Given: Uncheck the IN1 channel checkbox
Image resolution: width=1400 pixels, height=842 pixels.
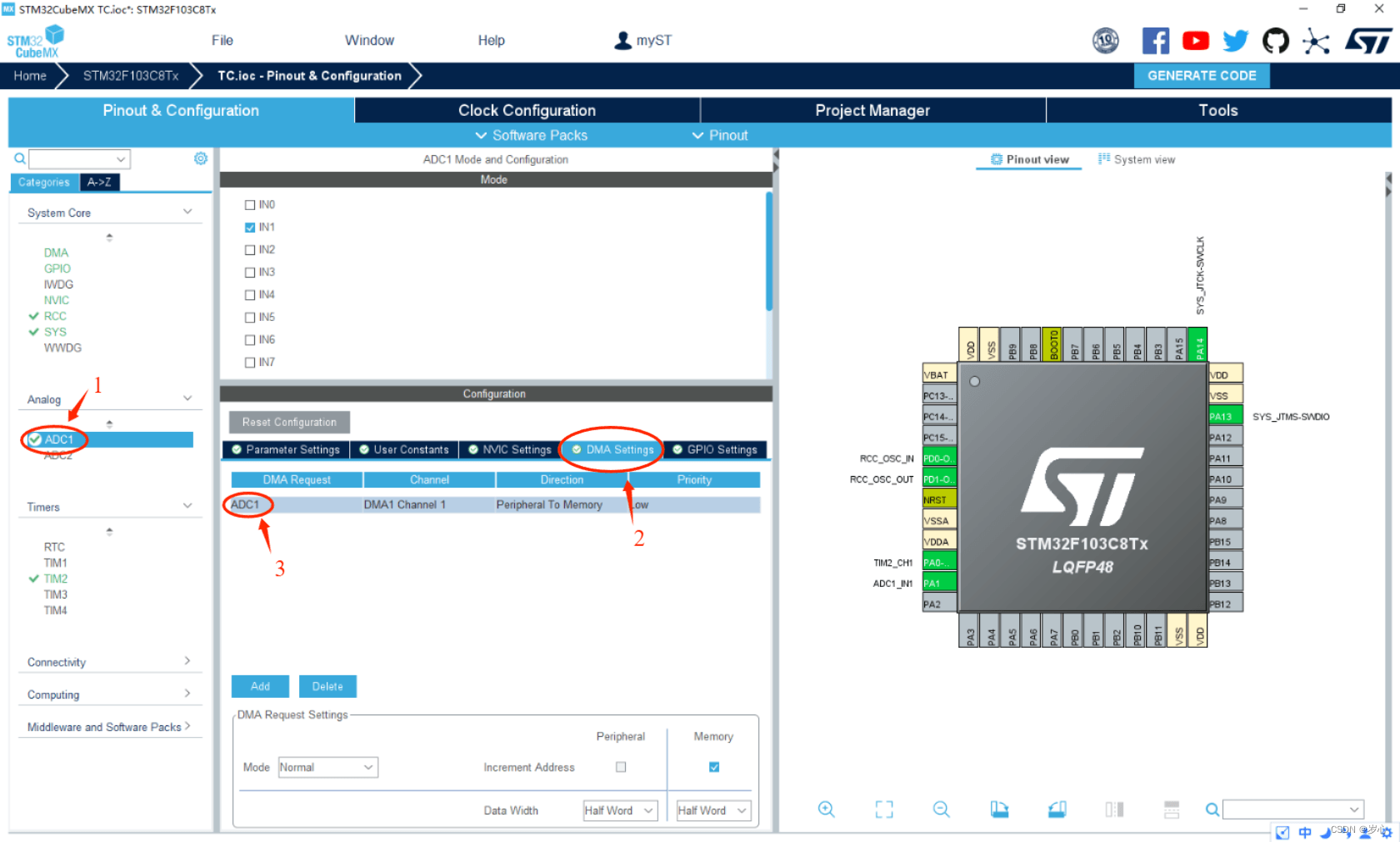Looking at the screenshot, I should coord(250,228).
